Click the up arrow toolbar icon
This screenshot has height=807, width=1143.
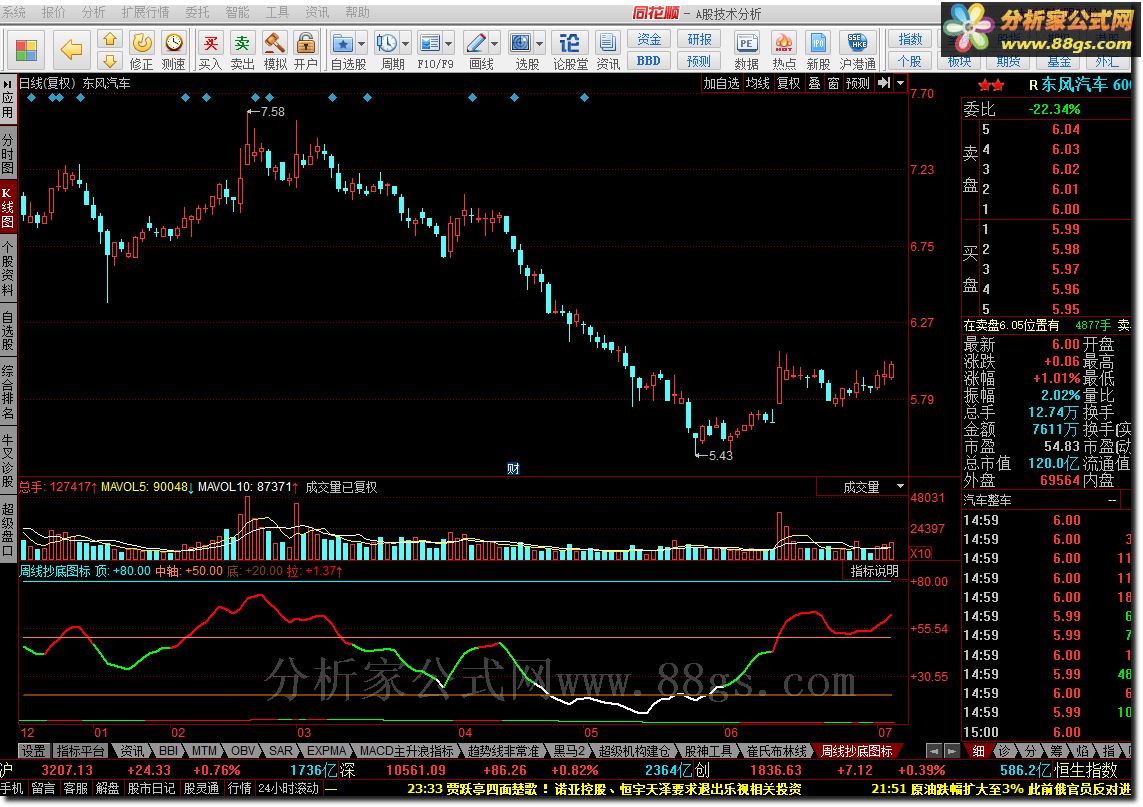(x=109, y=39)
